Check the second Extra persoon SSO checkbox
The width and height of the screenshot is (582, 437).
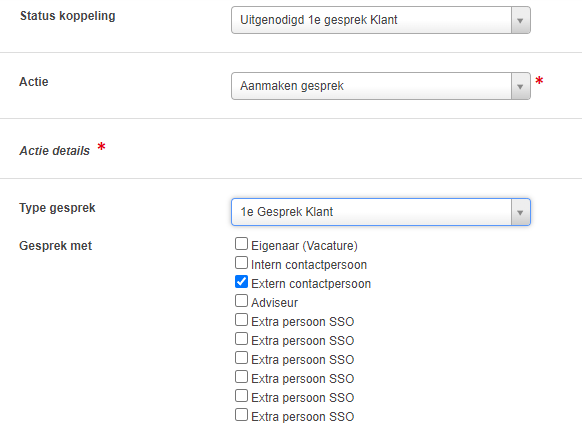(x=241, y=339)
